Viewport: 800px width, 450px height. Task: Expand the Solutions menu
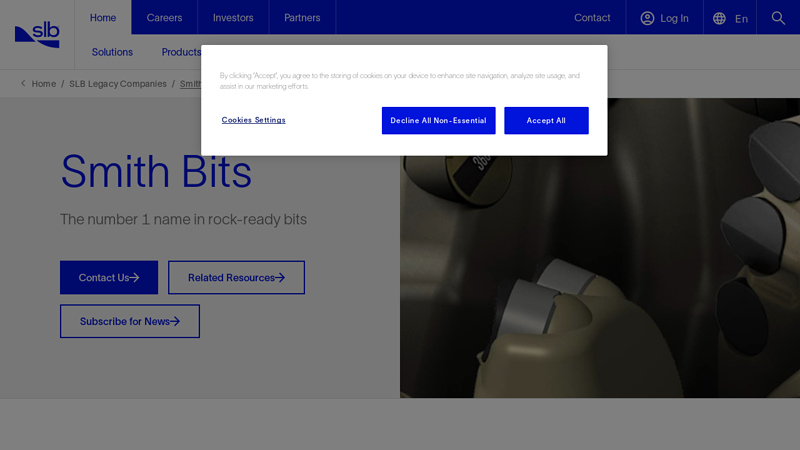(x=112, y=52)
